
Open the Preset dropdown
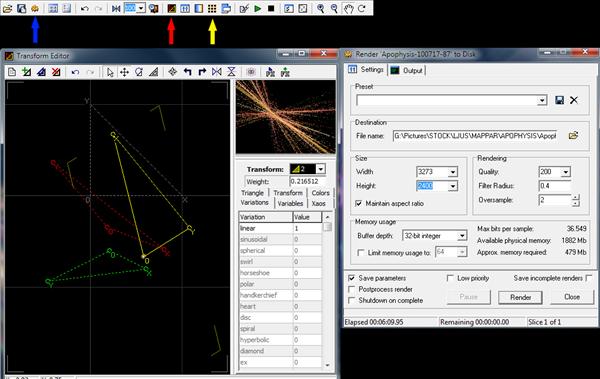pos(542,100)
